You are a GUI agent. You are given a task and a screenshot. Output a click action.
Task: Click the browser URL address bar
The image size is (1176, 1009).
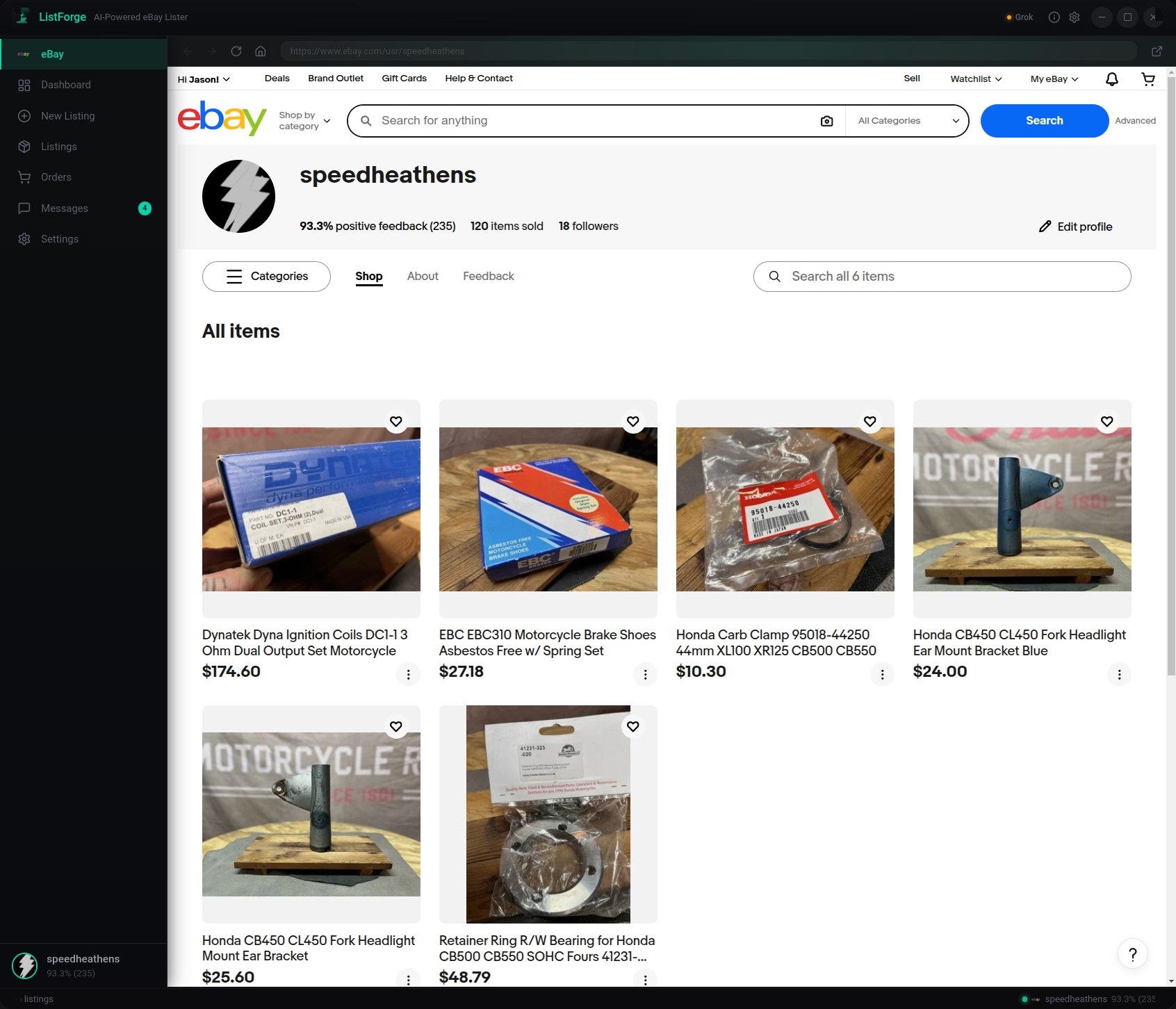708,51
